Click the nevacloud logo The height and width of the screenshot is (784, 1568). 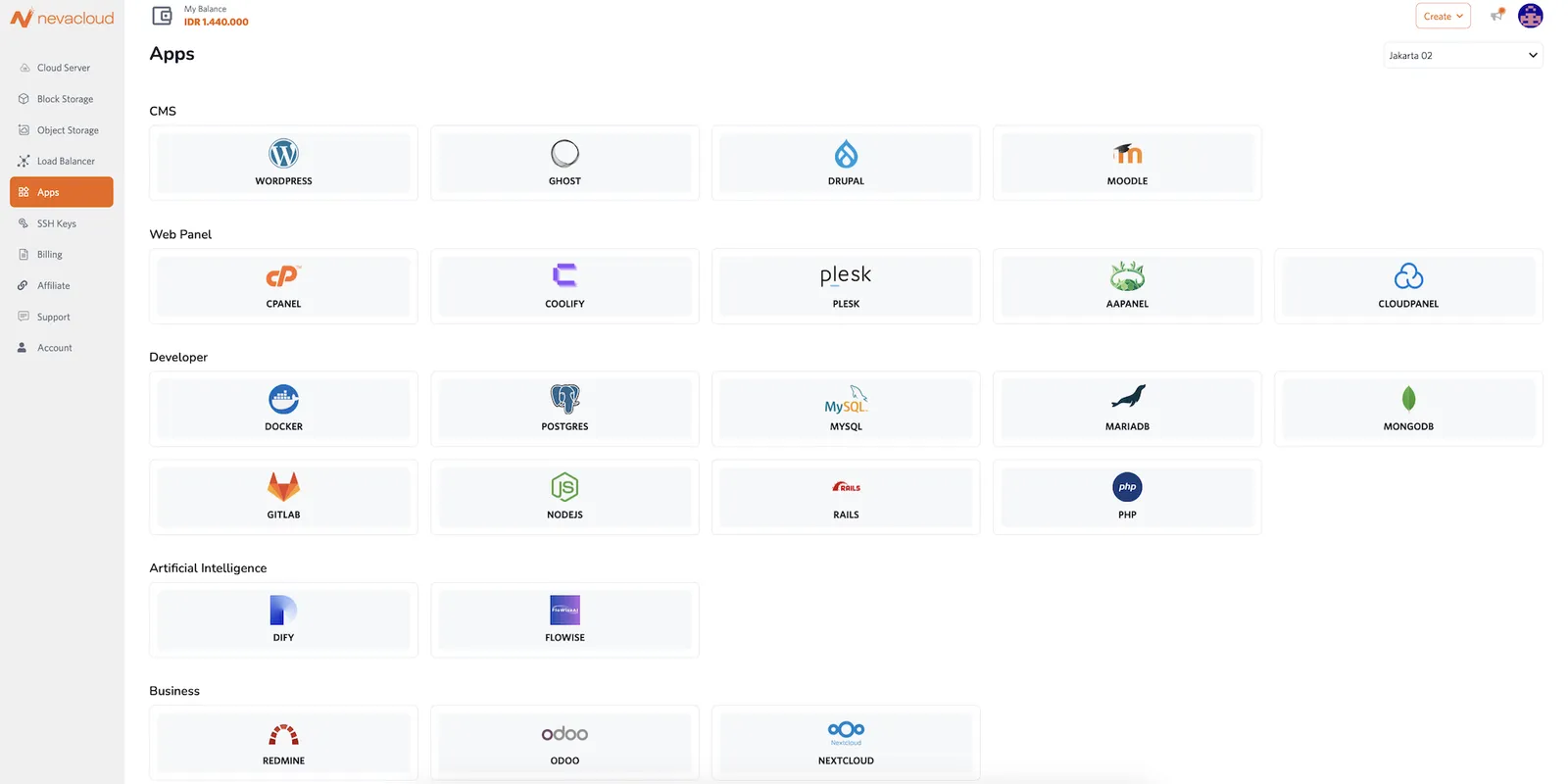coord(63,19)
